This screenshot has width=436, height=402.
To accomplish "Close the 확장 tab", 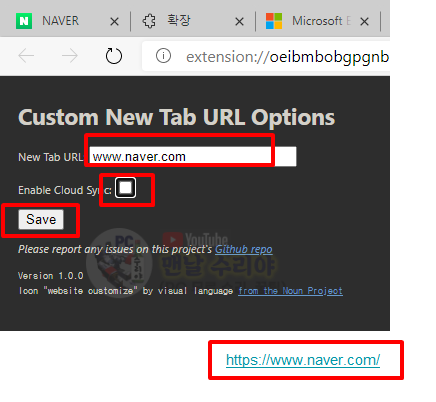I will coord(239,22).
